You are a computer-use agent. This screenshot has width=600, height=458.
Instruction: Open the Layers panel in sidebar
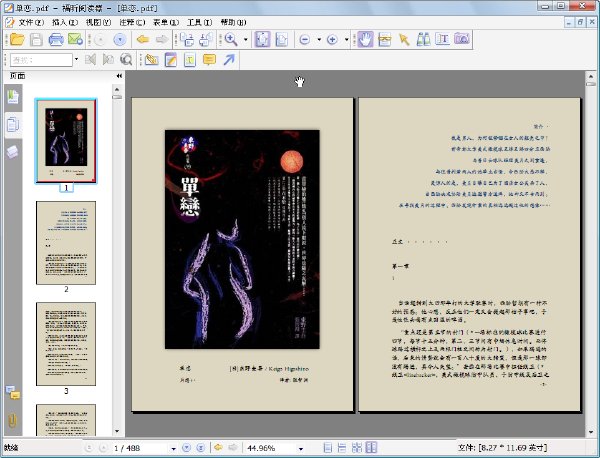click(13, 152)
